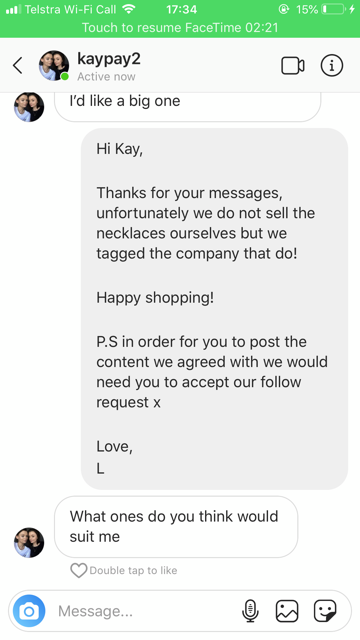
Task: Tap the battery indicator in status bar
Action: 335,9
